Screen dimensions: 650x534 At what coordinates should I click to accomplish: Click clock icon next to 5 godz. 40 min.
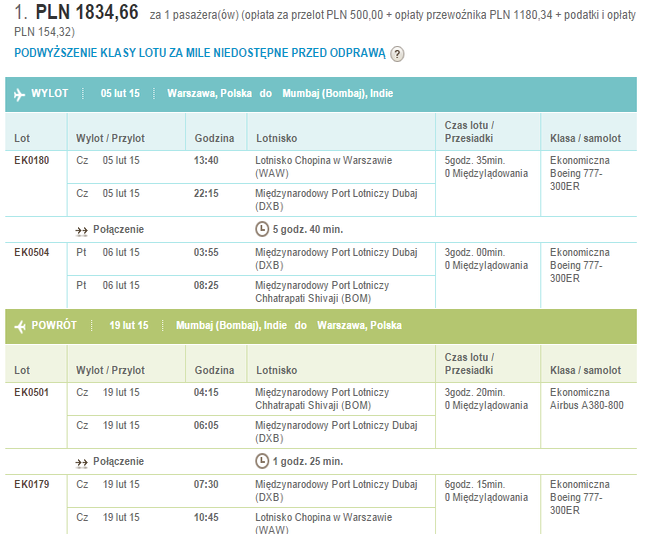(x=262, y=229)
